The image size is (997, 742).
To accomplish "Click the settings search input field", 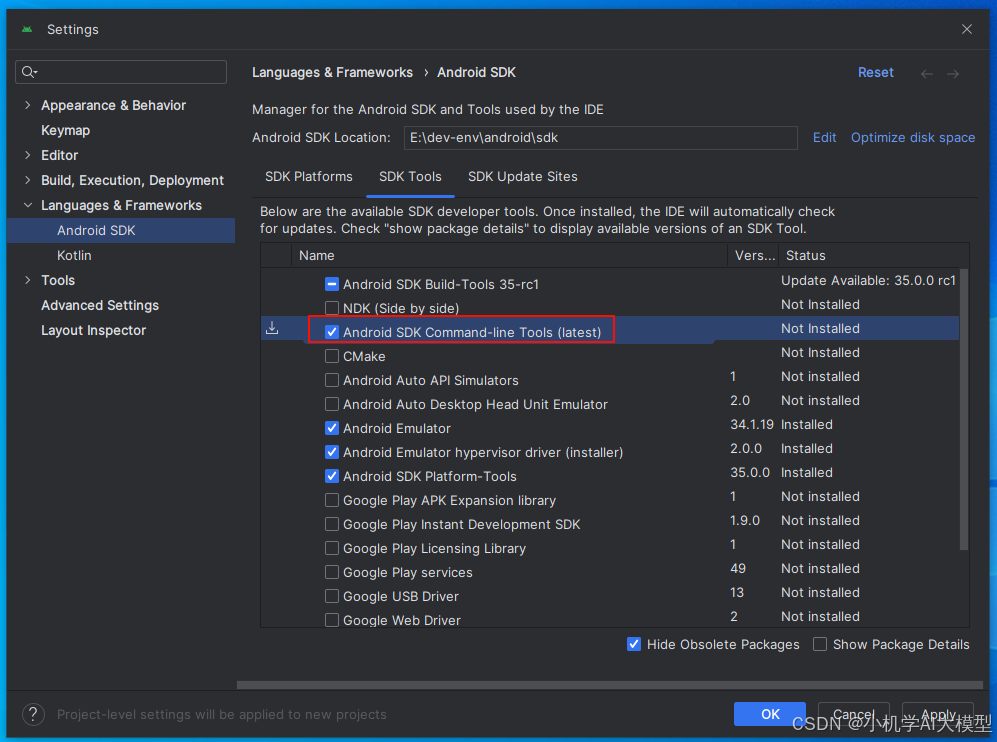I will (x=121, y=72).
